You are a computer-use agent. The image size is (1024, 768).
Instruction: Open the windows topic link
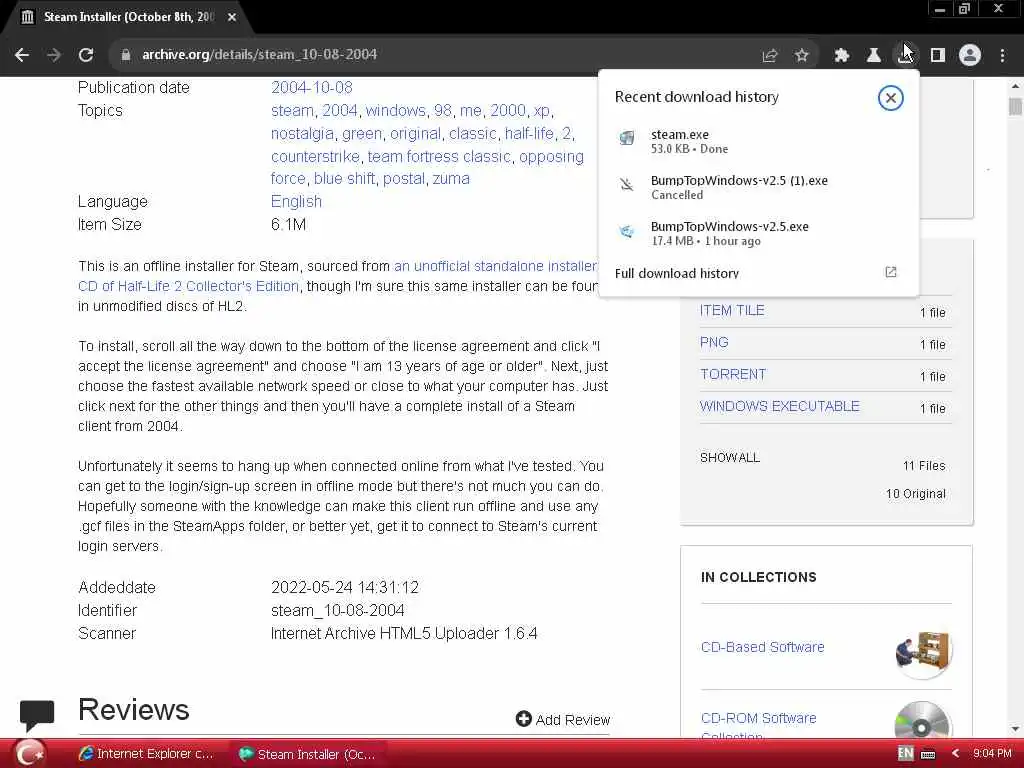(x=395, y=110)
